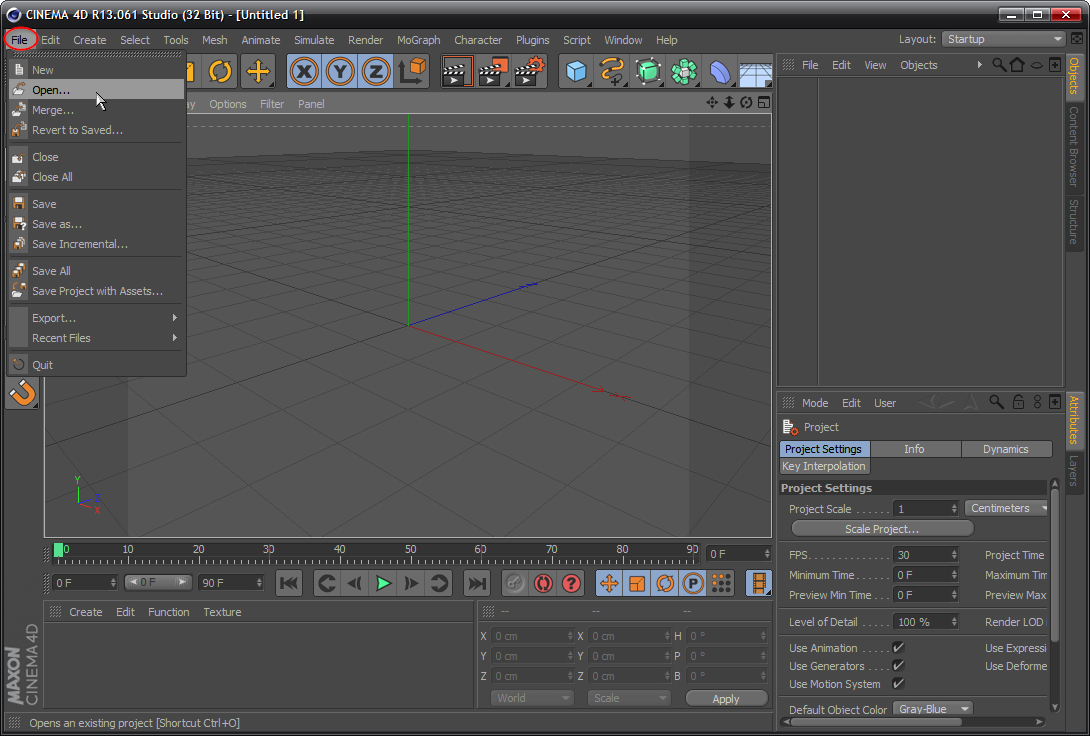1090x736 pixels.
Task: Toggle Parameter keyframe recording P icon
Action: (693, 583)
